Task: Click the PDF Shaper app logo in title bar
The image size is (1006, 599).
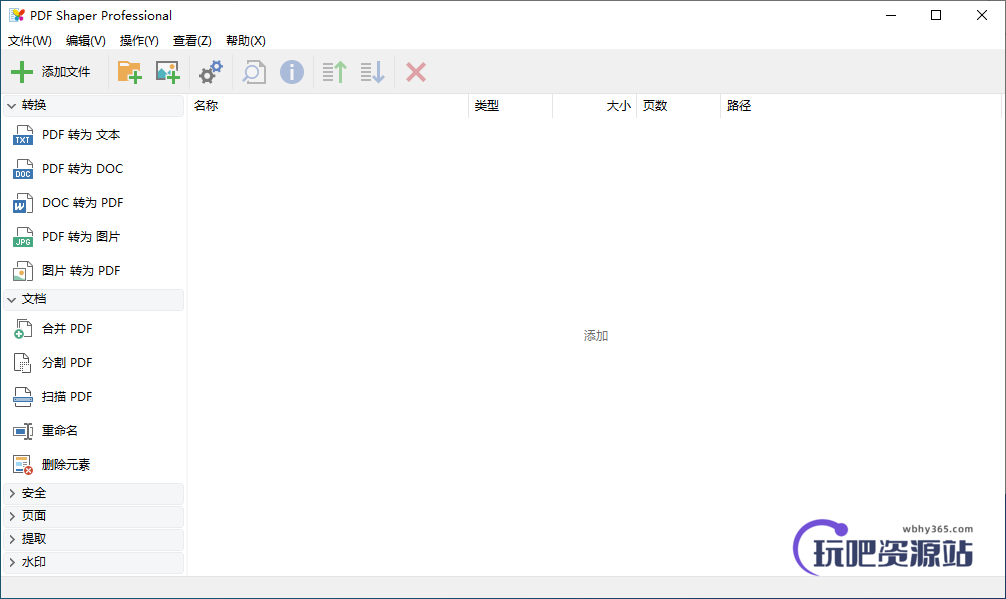Action: [17, 15]
